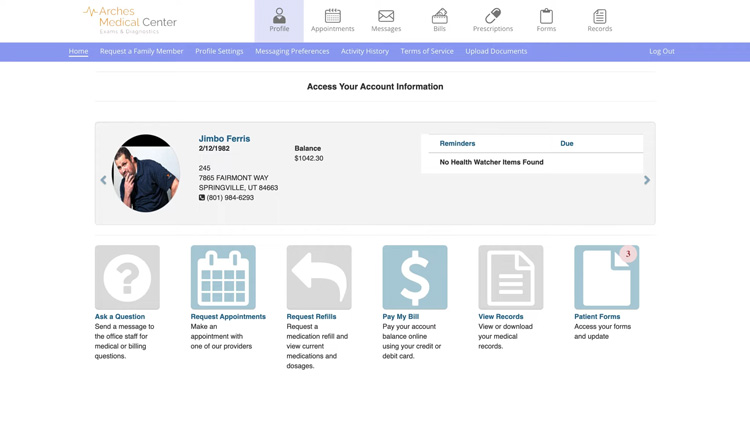The image size is (750, 422).
Task: Click the Pay My Bill dollar tile
Action: pyautogui.click(x=415, y=278)
